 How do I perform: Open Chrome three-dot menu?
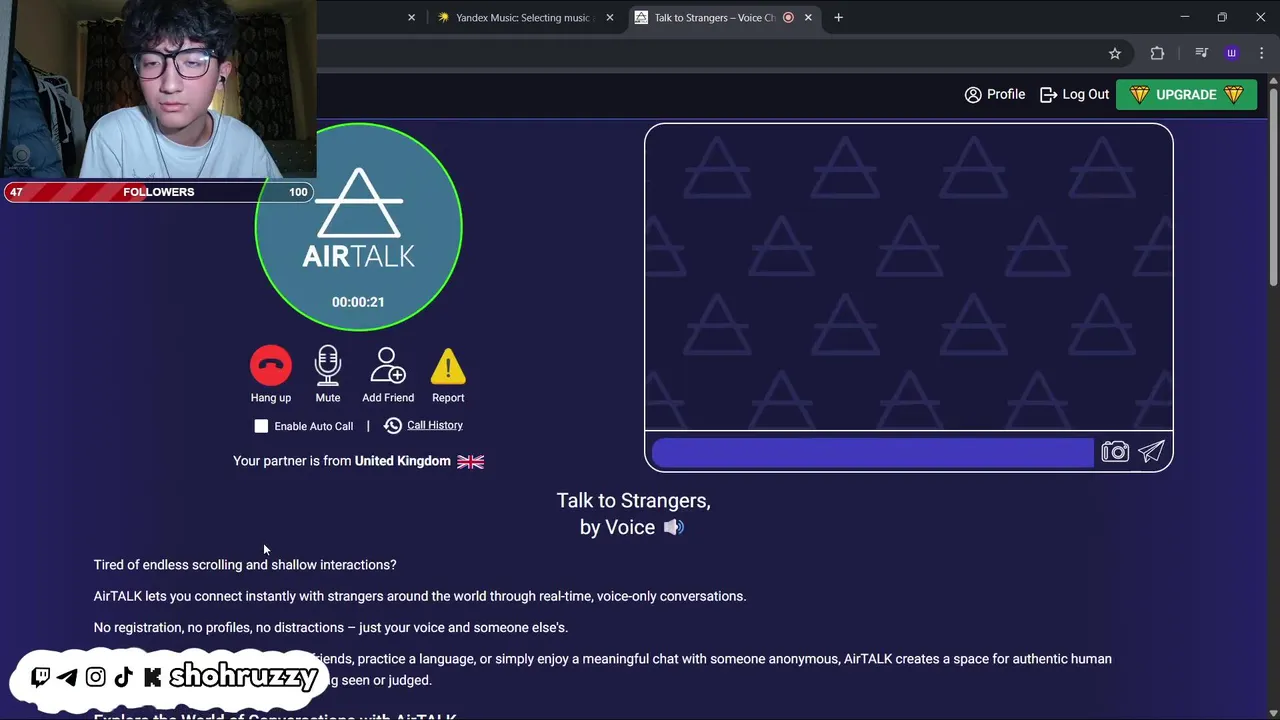[1261, 53]
